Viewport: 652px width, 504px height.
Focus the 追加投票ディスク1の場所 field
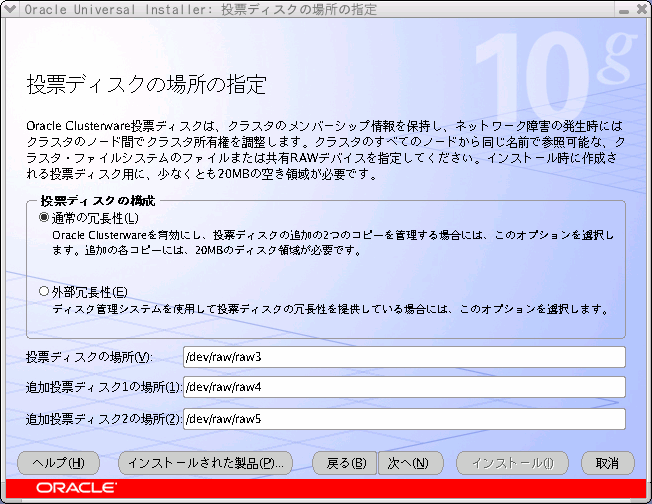pyautogui.click(x=404, y=387)
